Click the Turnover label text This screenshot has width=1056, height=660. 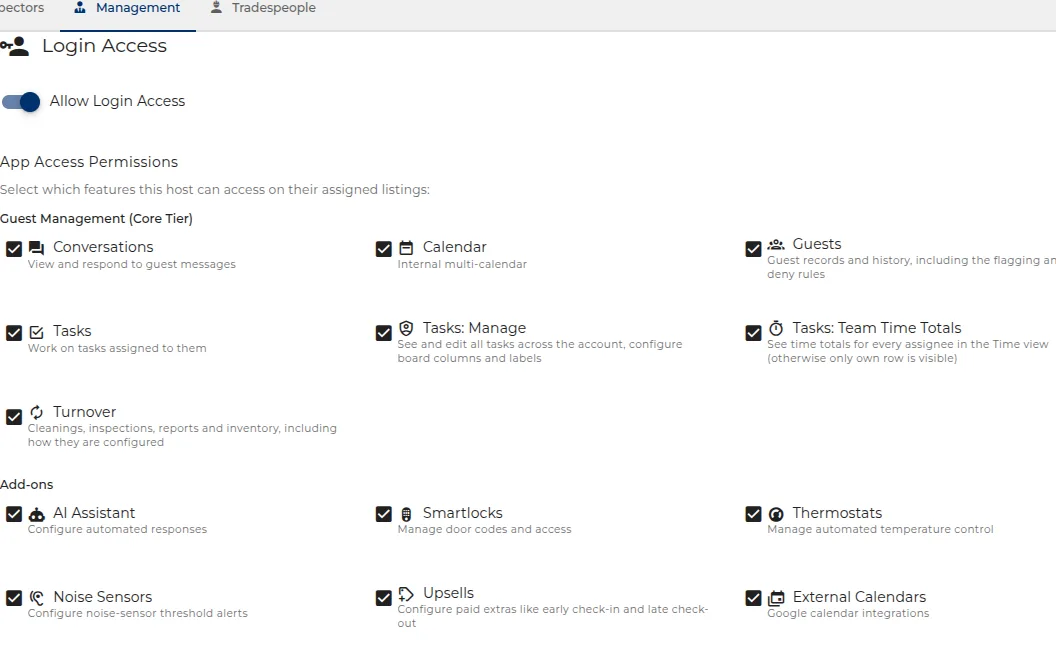84,412
